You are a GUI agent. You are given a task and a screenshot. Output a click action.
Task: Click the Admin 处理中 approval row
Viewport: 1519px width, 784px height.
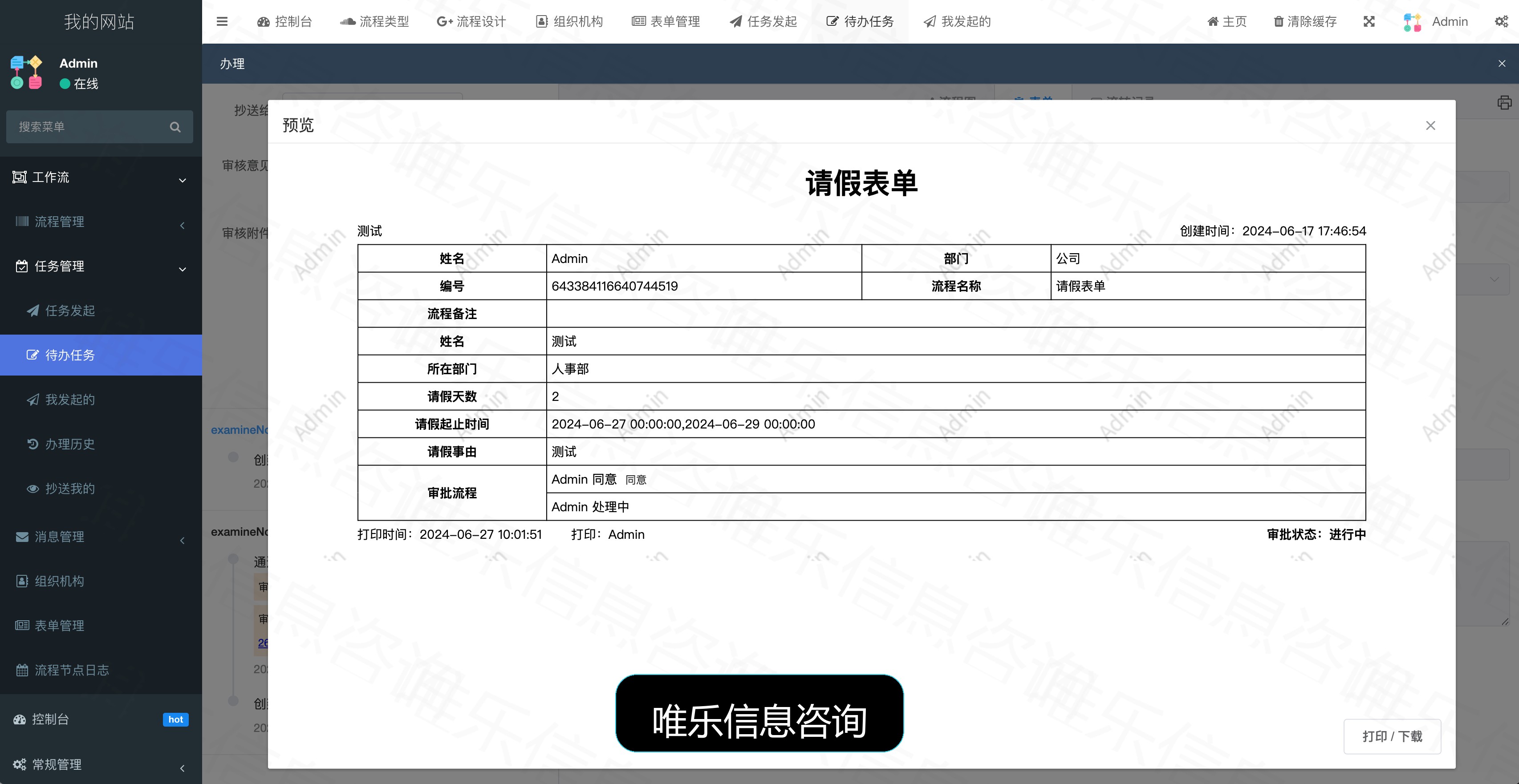click(955, 507)
